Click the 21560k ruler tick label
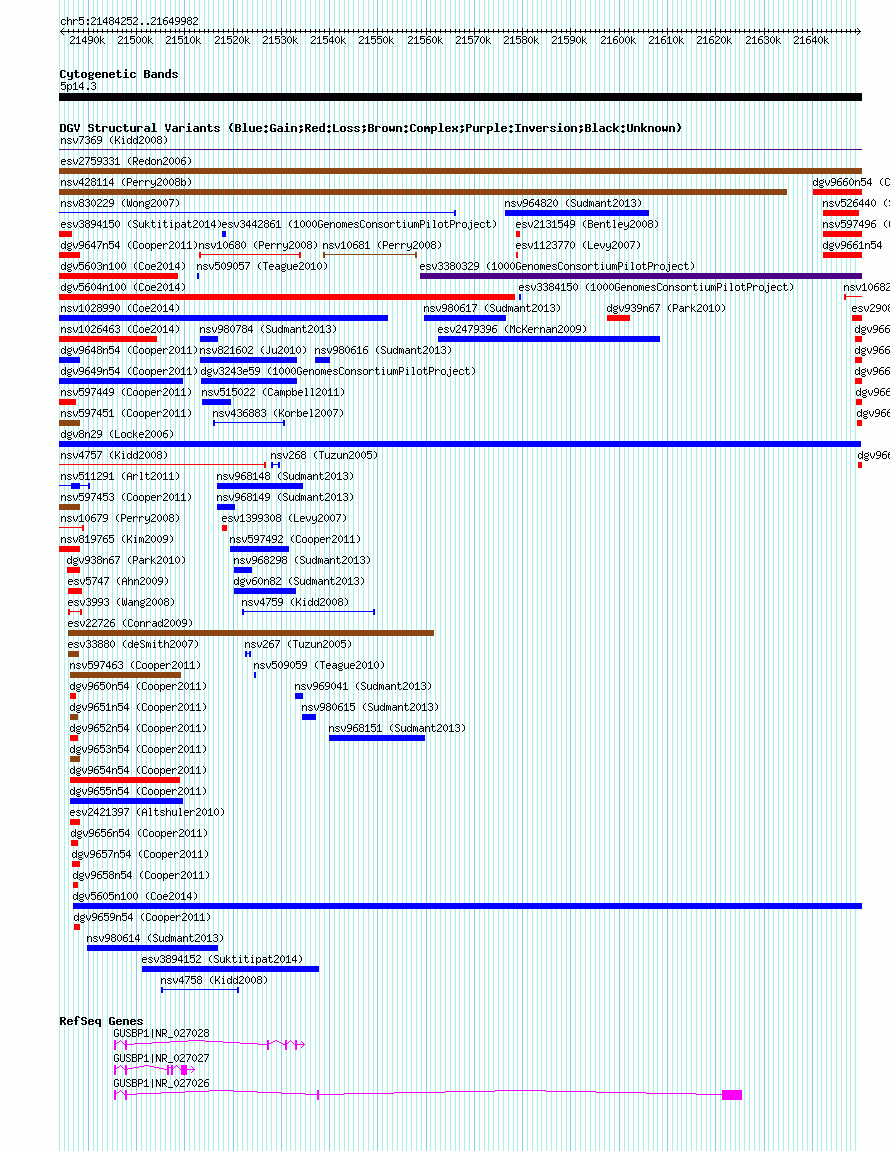The image size is (890, 1151). (x=424, y=40)
